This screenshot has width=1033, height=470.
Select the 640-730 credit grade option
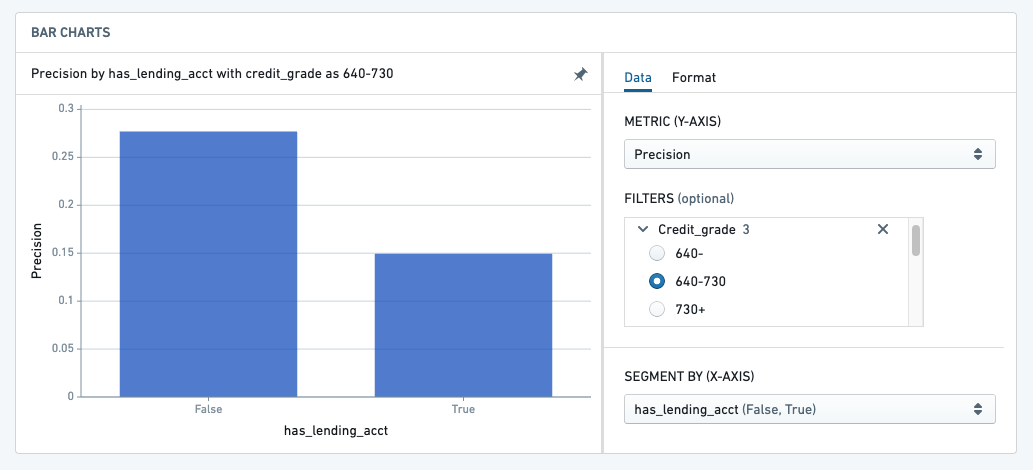click(657, 281)
